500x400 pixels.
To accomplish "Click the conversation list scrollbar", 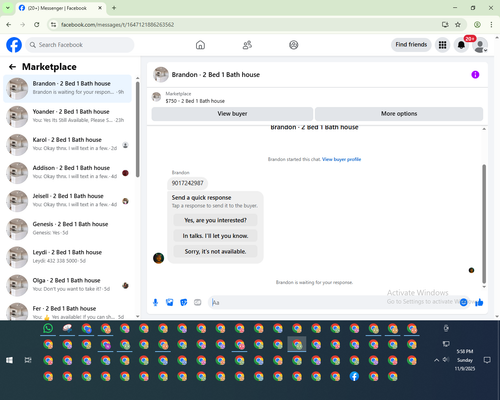I will [138, 129].
